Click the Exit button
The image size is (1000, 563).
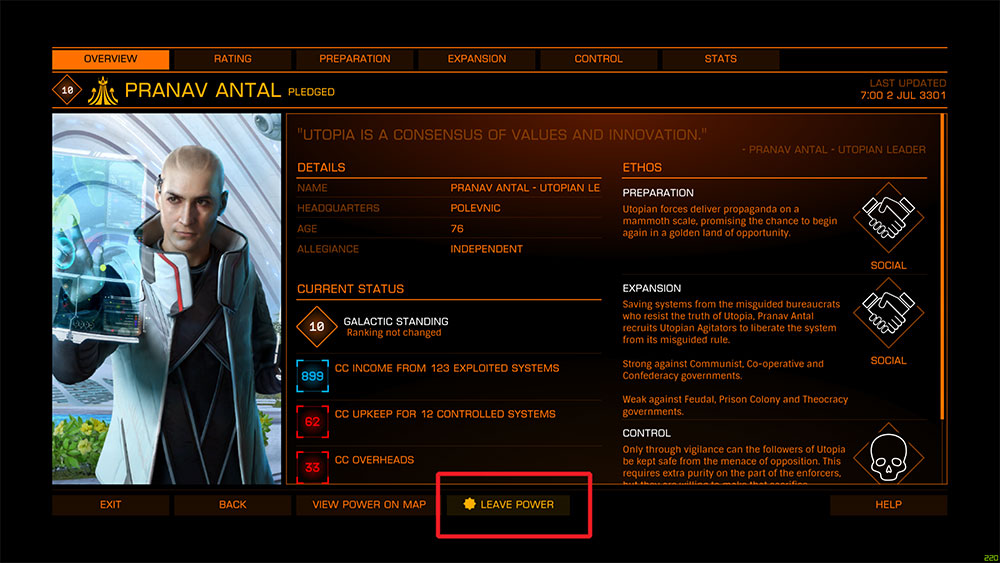(110, 504)
